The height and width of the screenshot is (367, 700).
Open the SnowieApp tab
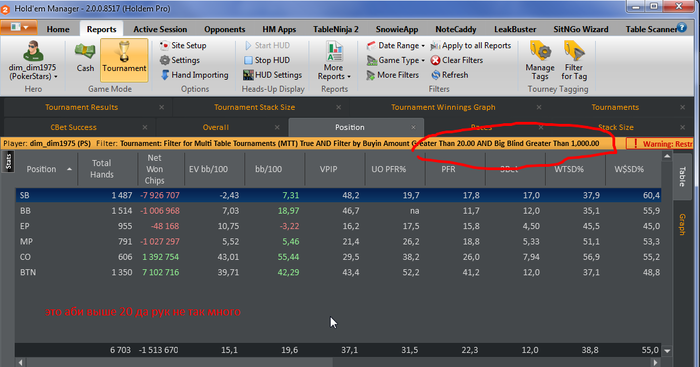tap(397, 29)
